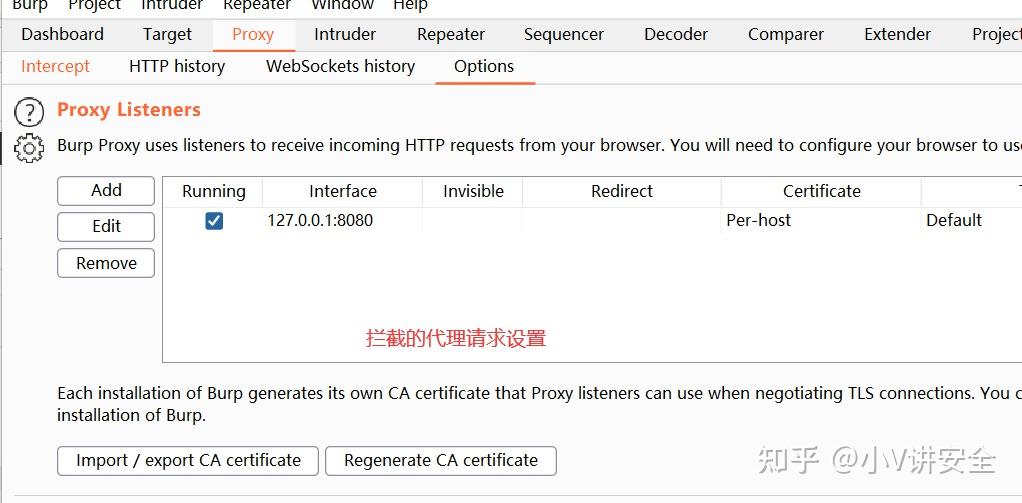1022x503 pixels.
Task: Click the Proxy Listeners settings gear icon
Action: [x=29, y=149]
